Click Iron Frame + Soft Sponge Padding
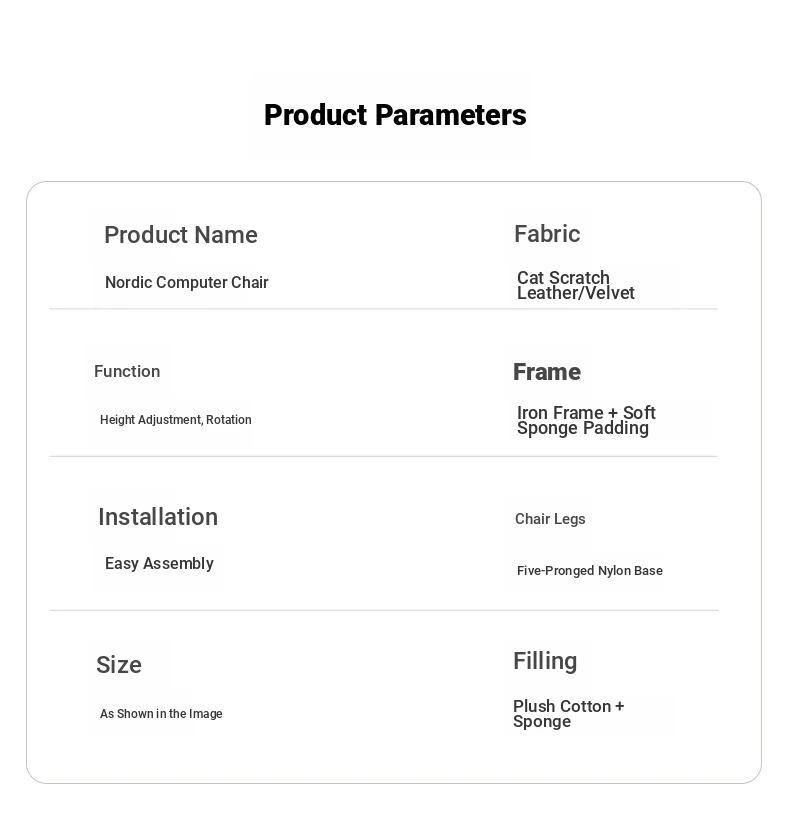 pos(586,420)
